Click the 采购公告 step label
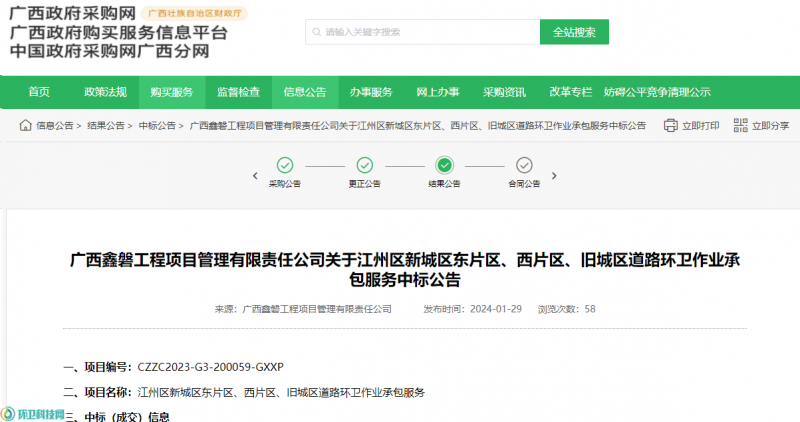This screenshot has width=800, height=422. click(285, 184)
